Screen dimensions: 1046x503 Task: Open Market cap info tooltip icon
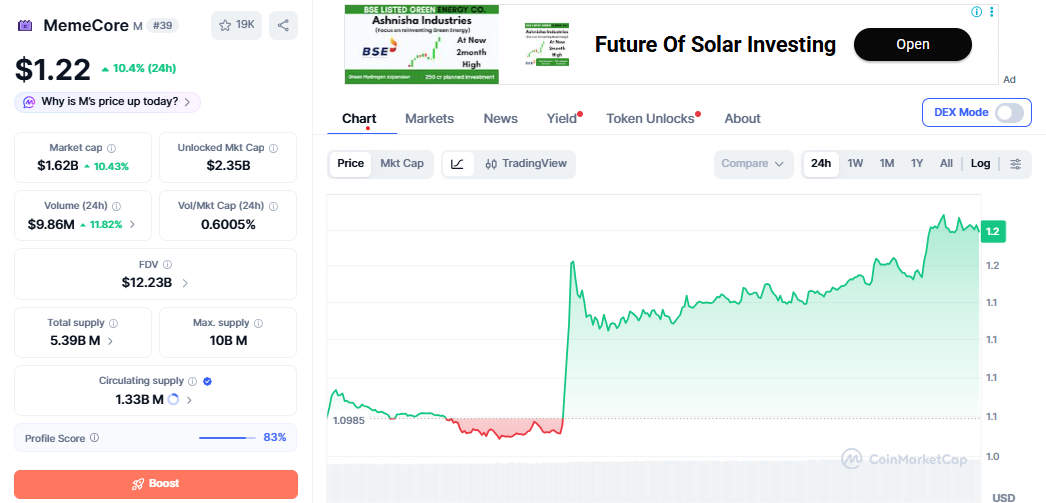pyautogui.click(x=111, y=148)
